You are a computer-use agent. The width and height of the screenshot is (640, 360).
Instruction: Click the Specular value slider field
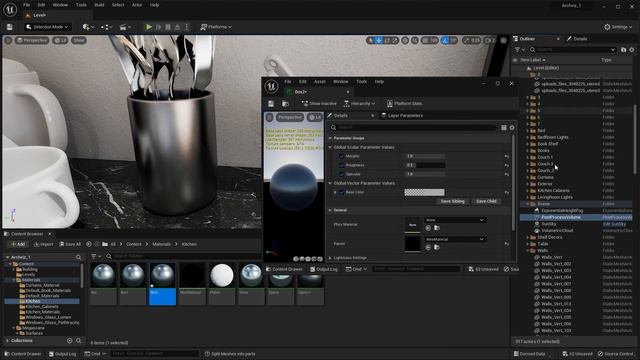(x=425, y=174)
